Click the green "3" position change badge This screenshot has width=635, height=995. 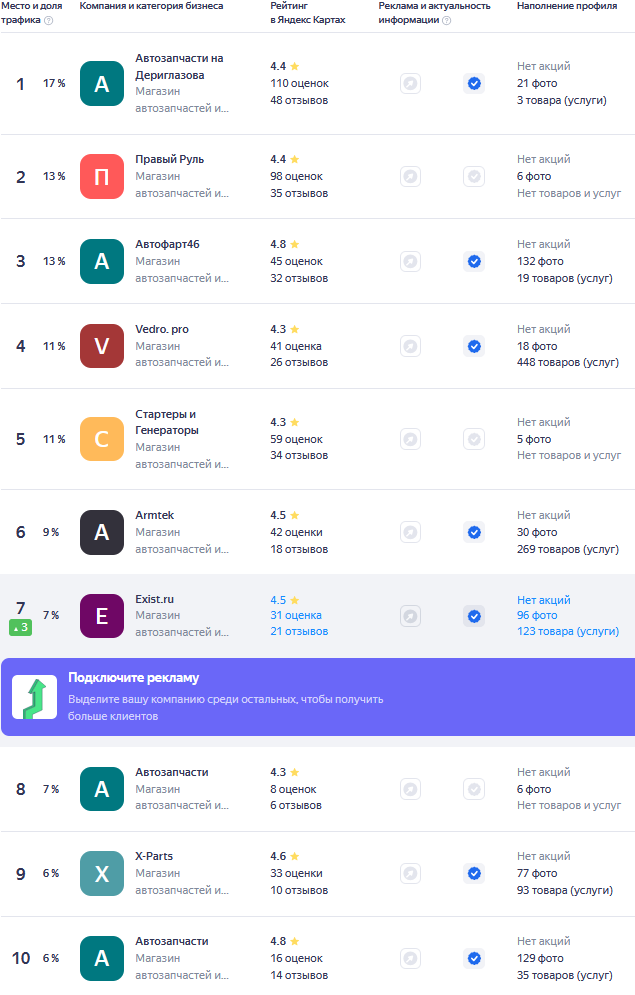21,627
